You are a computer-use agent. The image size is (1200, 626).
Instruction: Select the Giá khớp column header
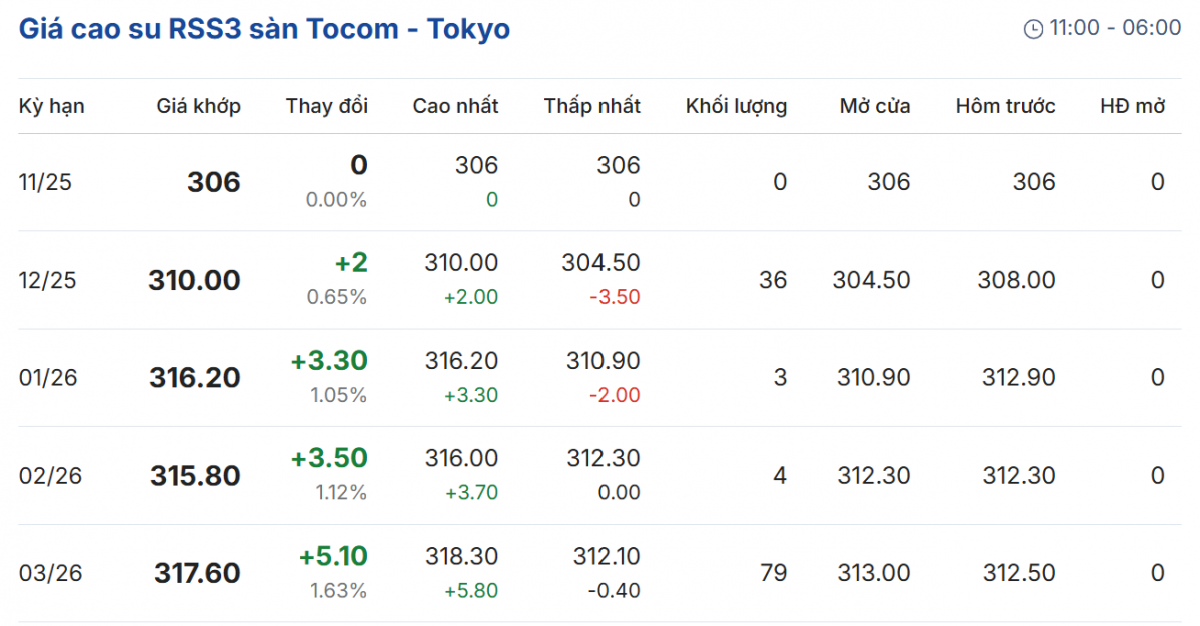pos(198,106)
